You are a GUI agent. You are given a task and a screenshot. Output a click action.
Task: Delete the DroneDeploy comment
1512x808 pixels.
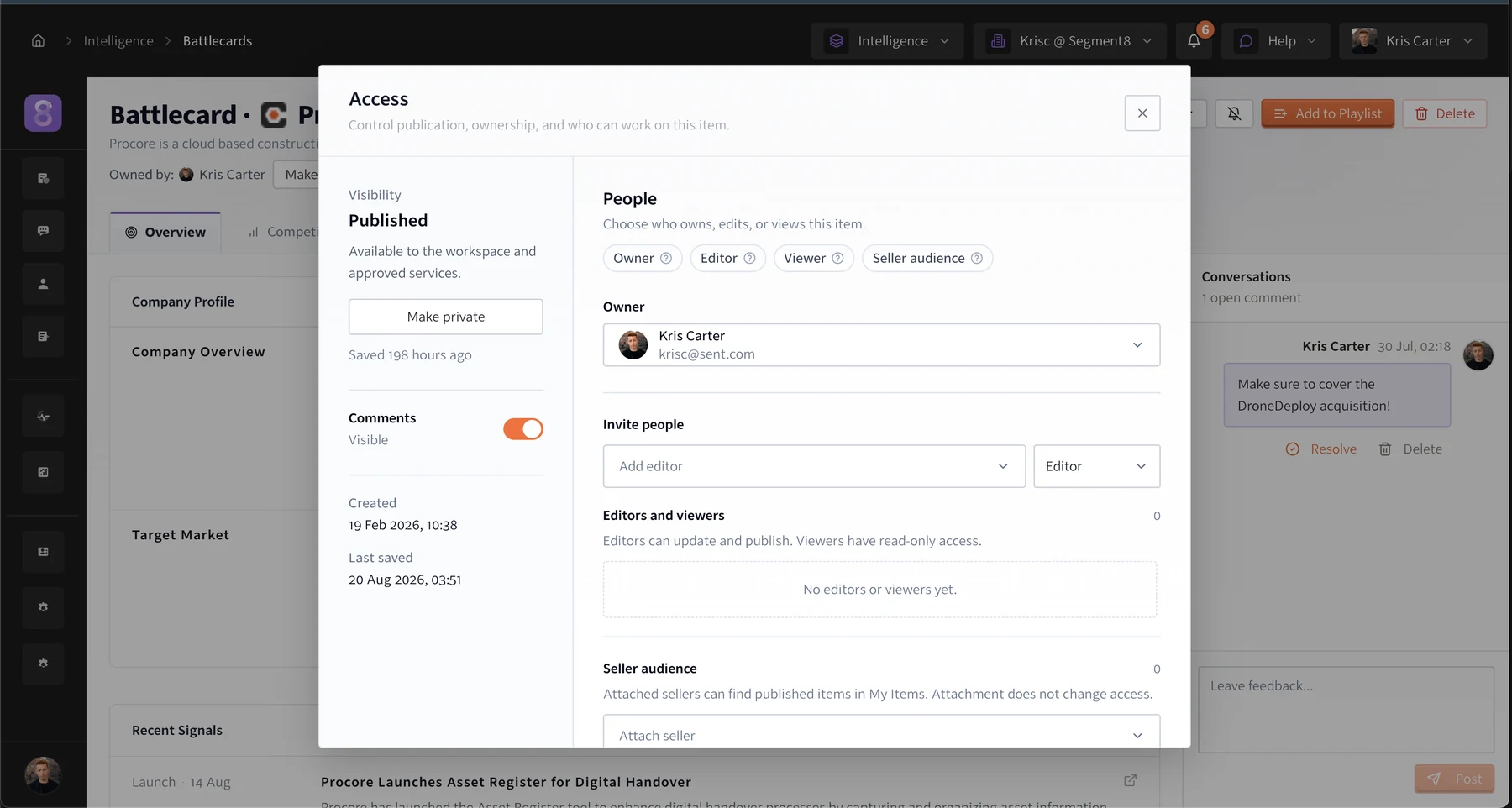point(1410,449)
